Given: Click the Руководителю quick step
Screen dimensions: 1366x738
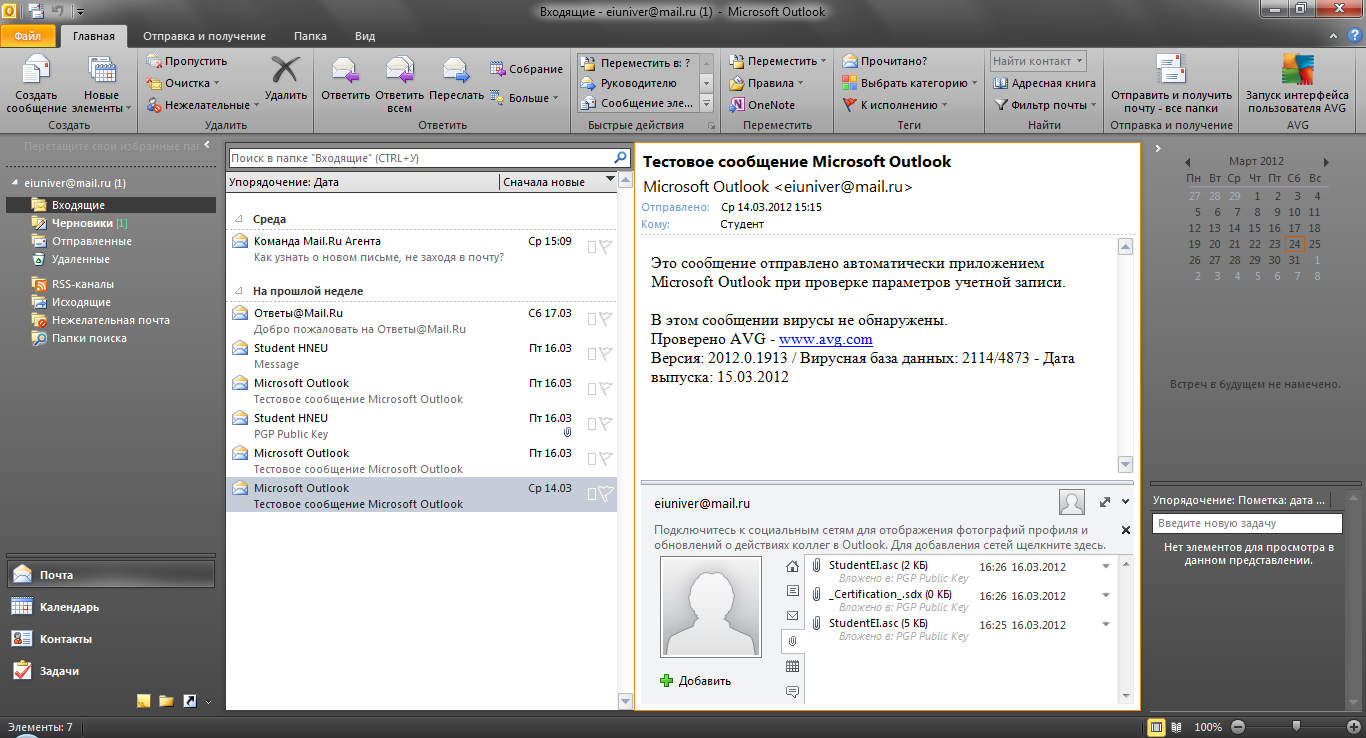Looking at the screenshot, I should coord(637,83).
